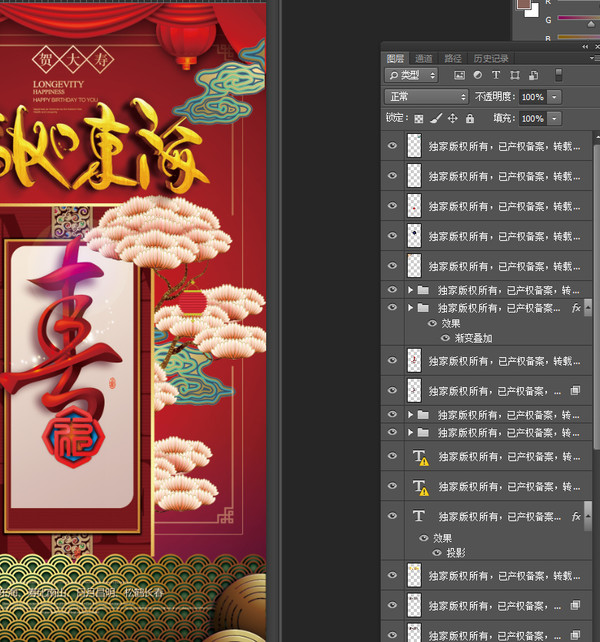Lock layer position move icon
This screenshot has height=642, width=600.
pos(453,119)
